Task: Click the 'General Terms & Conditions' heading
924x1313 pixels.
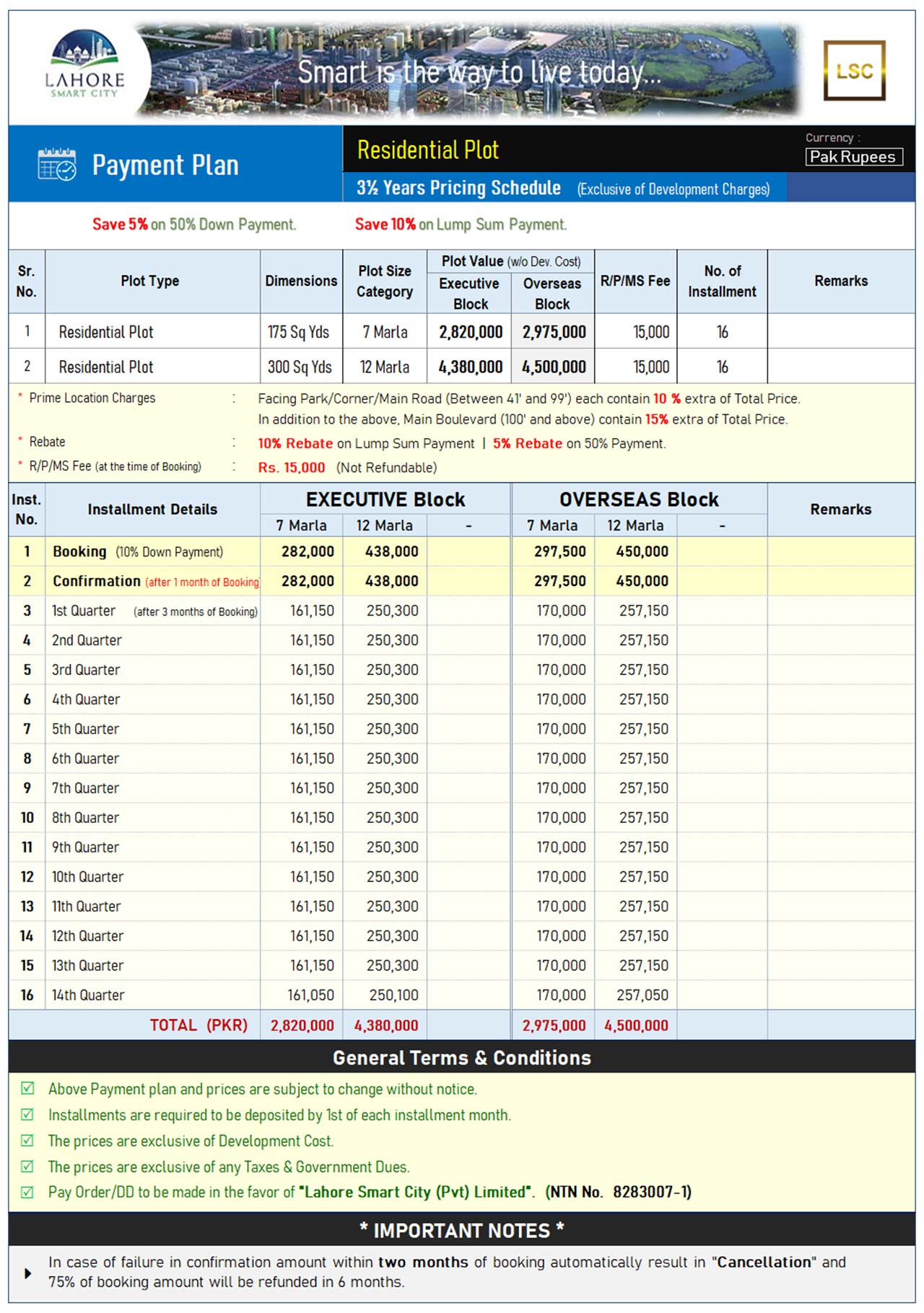Action: click(462, 1057)
